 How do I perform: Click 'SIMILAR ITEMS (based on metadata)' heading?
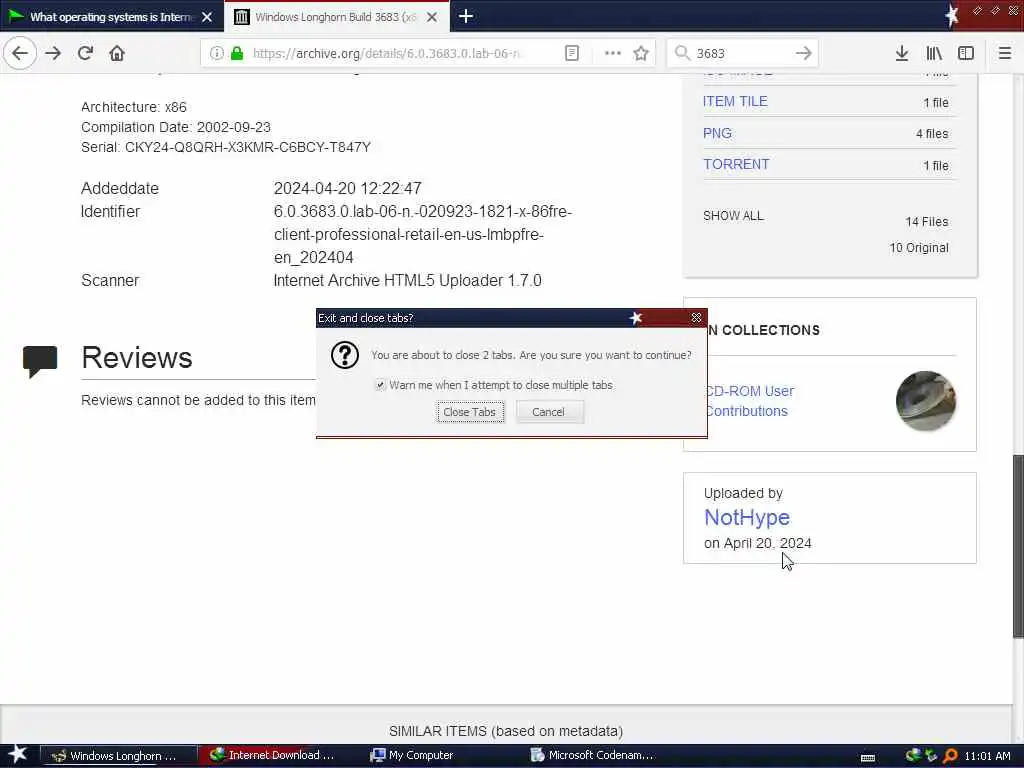[x=505, y=731]
